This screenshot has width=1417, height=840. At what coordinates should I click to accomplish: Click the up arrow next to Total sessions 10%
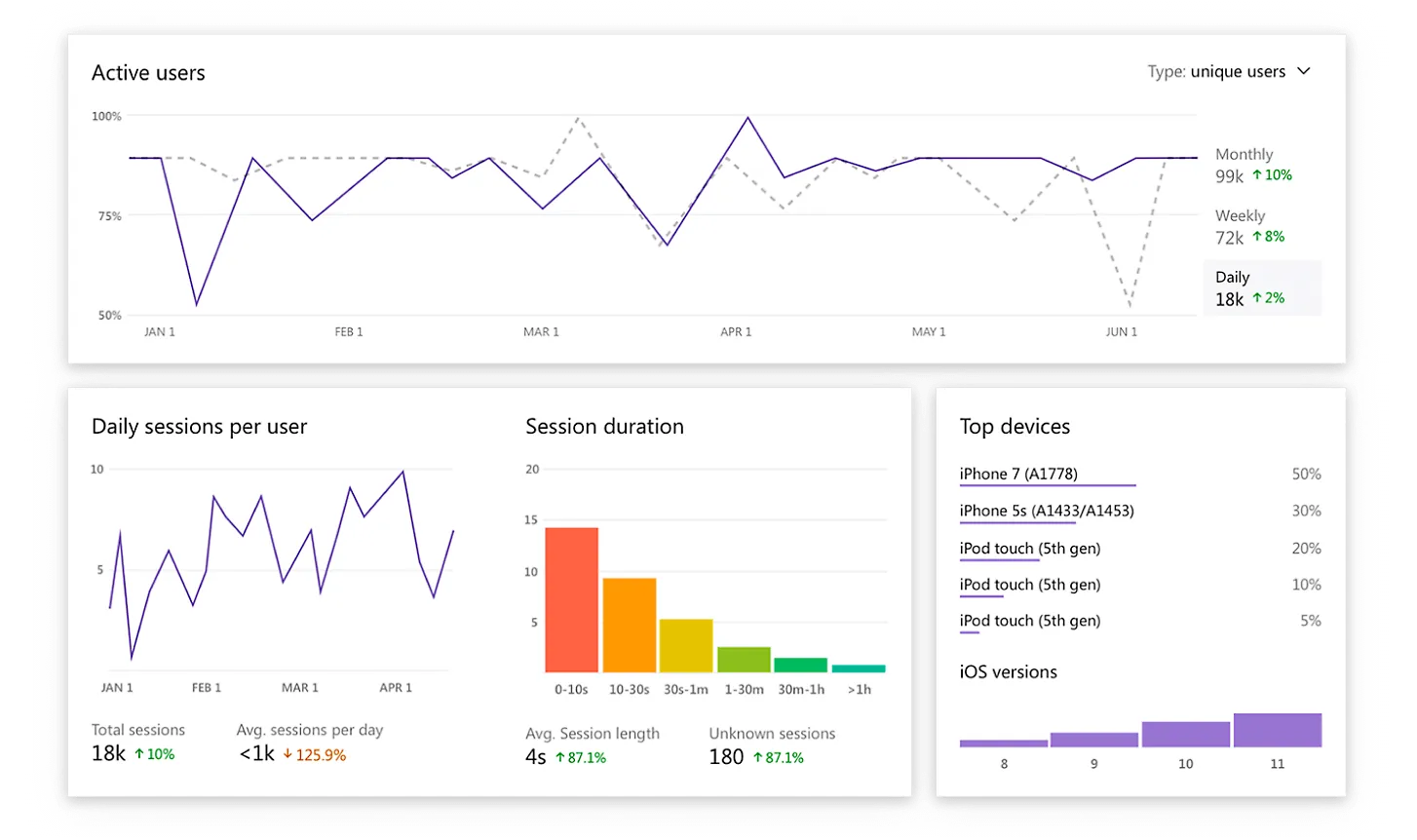point(139,754)
